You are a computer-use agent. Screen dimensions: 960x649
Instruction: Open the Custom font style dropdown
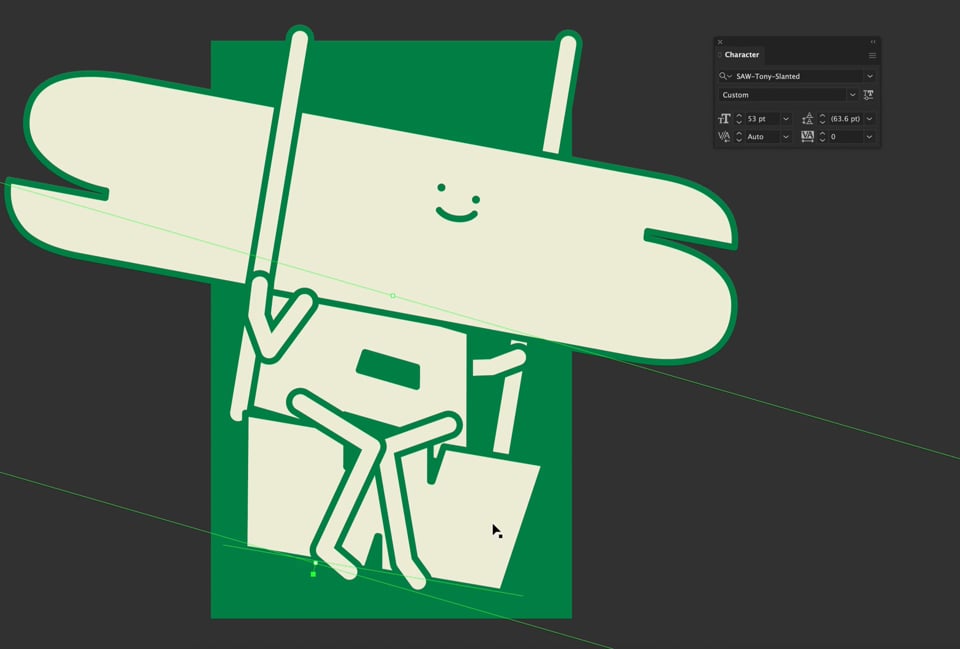click(x=852, y=95)
